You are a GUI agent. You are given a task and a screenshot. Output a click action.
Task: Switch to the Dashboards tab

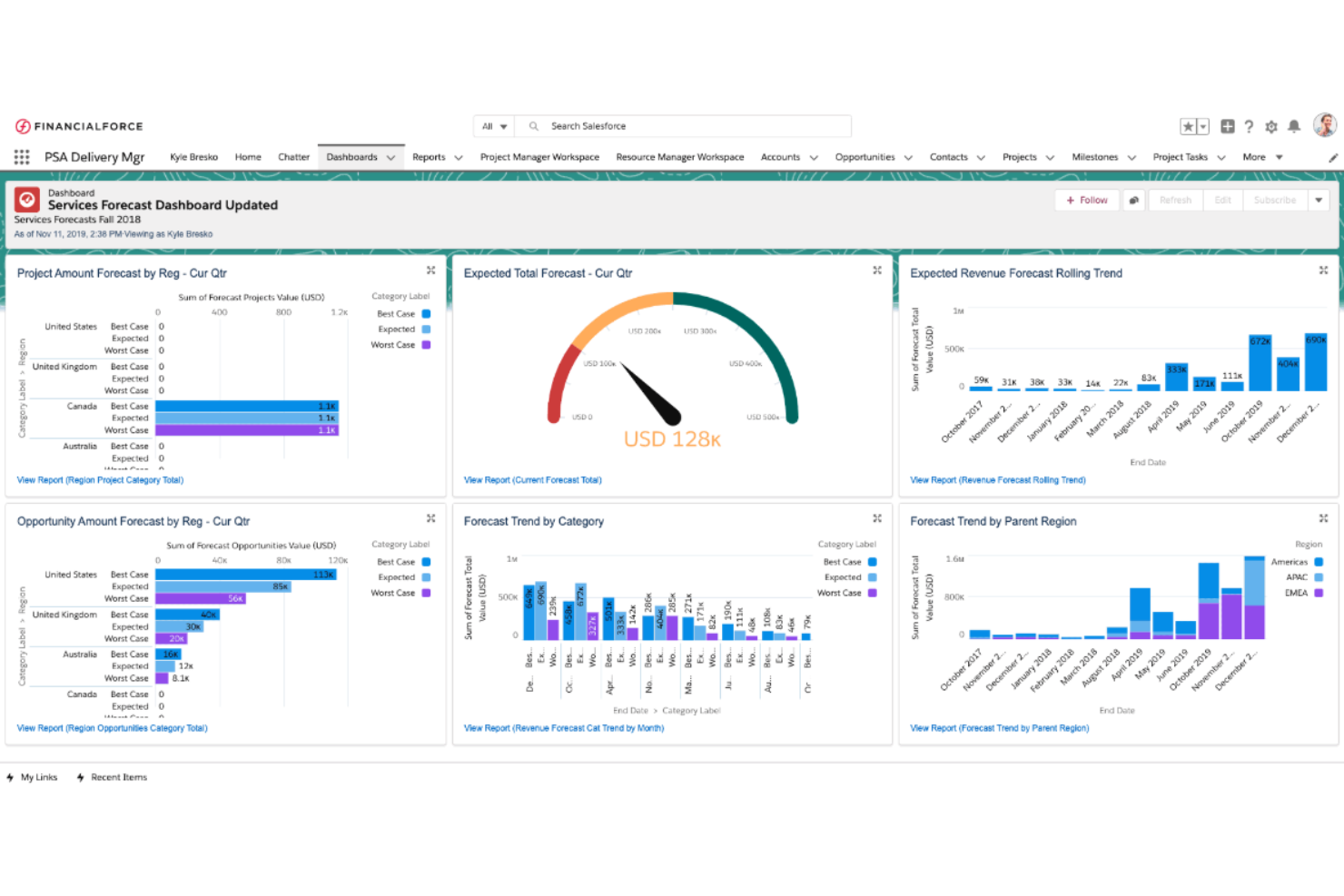[x=353, y=156]
